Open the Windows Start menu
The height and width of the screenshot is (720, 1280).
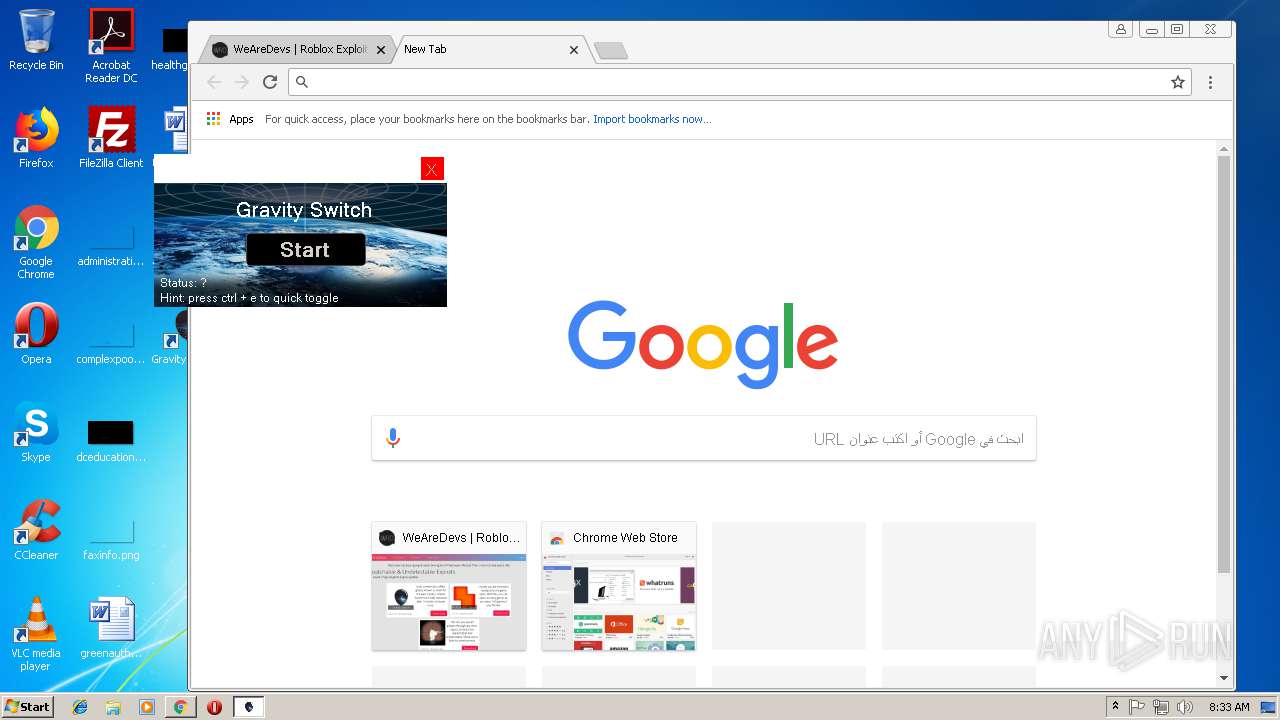[x=27, y=707]
